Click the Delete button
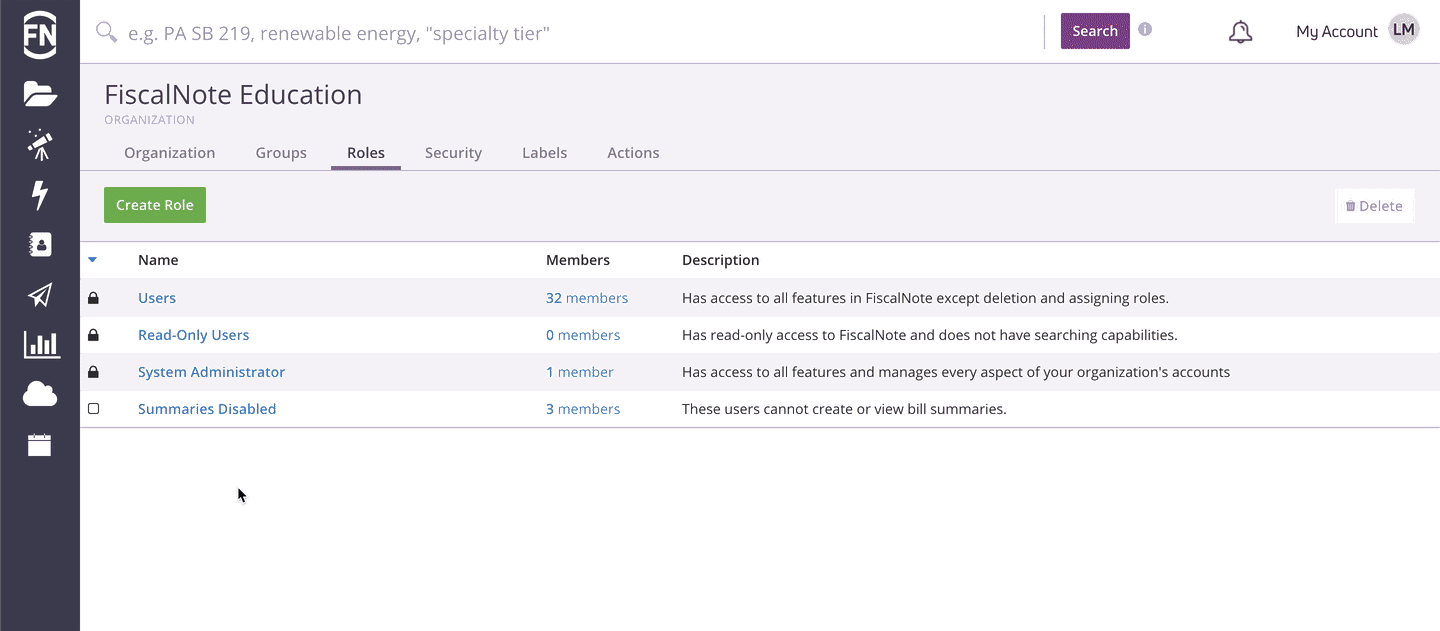This screenshot has width=1440, height=631. click(x=1374, y=206)
